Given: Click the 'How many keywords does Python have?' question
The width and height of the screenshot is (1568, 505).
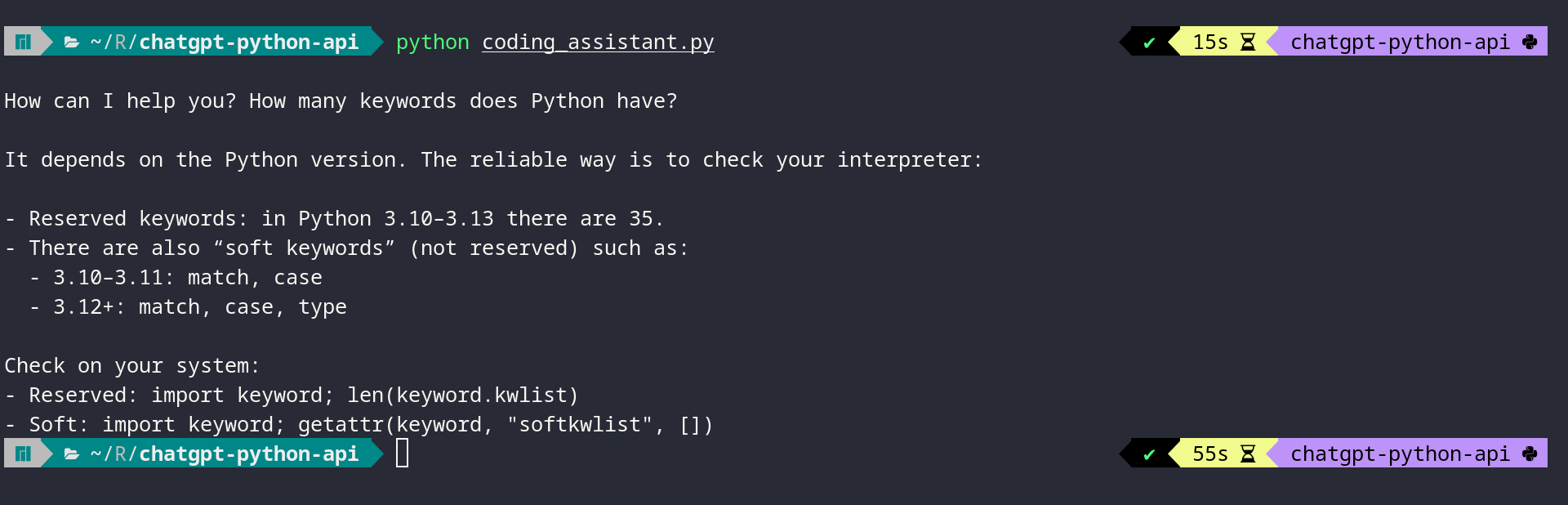Looking at the screenshot, I should (x=463, y=101).
